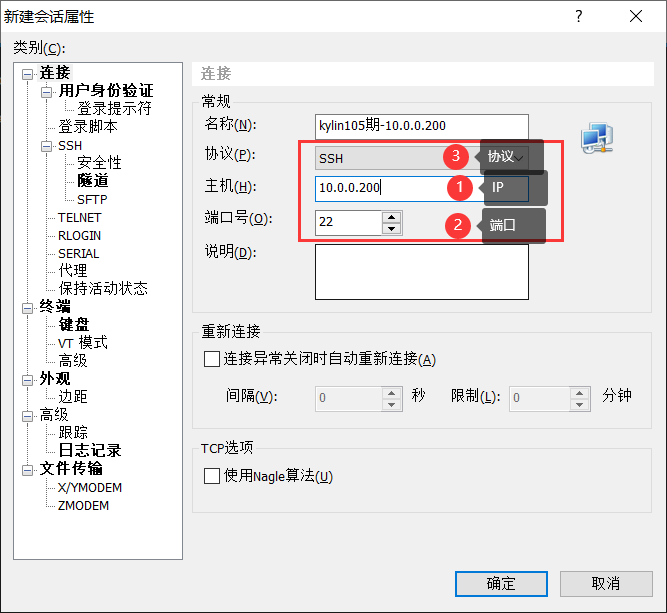
Task: Collapse the 文件传输 tree node
Action: click(27, 470)
